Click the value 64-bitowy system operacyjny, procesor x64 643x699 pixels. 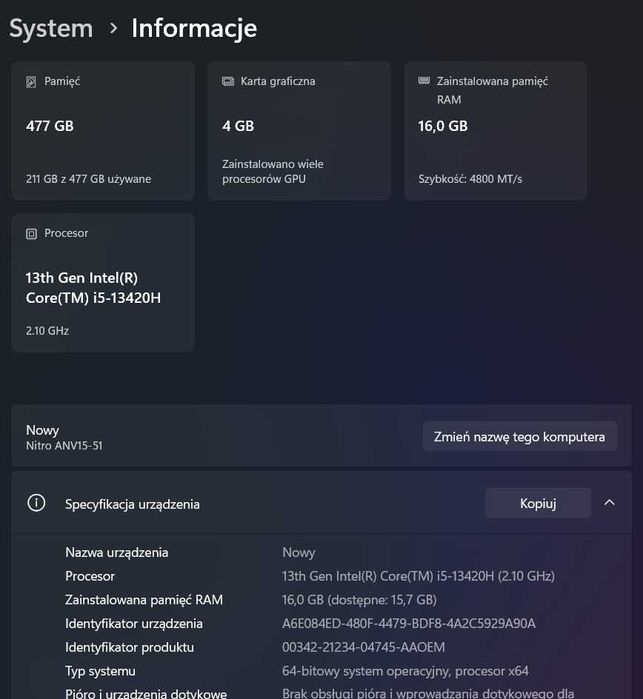point(405,671)
